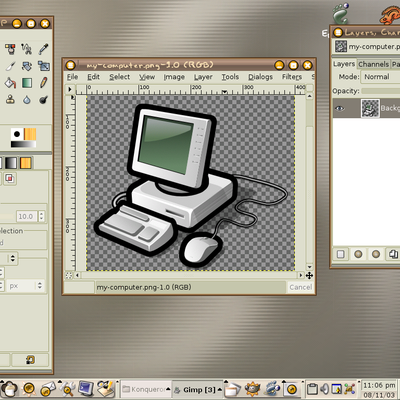Click status text 'my-computer.png-1.0 (RGB)'
The width and height of the screenshot is (400, 400).
tap(144, 287)
